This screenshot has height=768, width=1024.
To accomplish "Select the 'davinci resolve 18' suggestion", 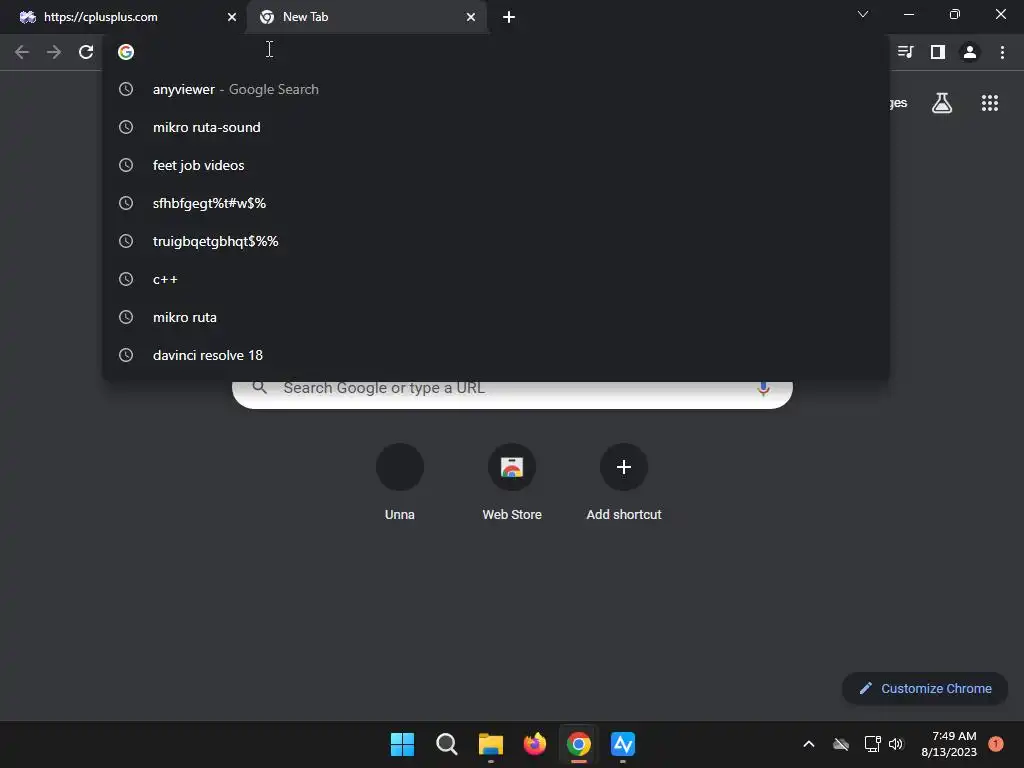I will tap(496, 355).
